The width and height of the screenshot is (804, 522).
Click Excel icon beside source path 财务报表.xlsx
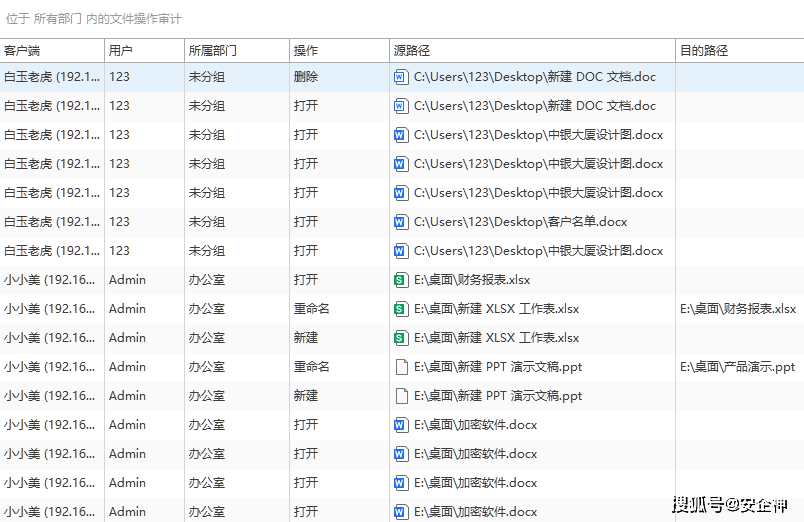pos(401,280)
